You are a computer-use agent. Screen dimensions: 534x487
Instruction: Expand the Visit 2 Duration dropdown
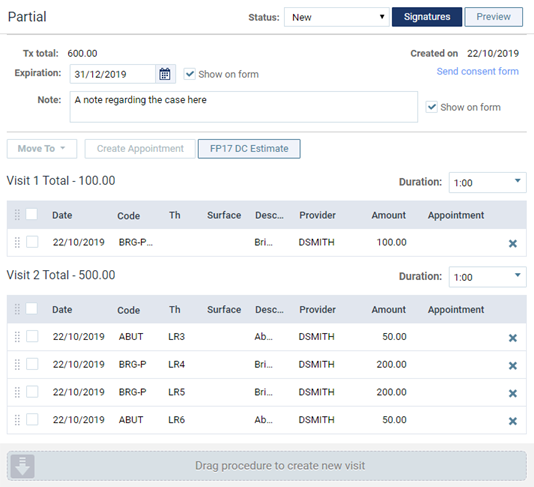(x=487, y=277)
